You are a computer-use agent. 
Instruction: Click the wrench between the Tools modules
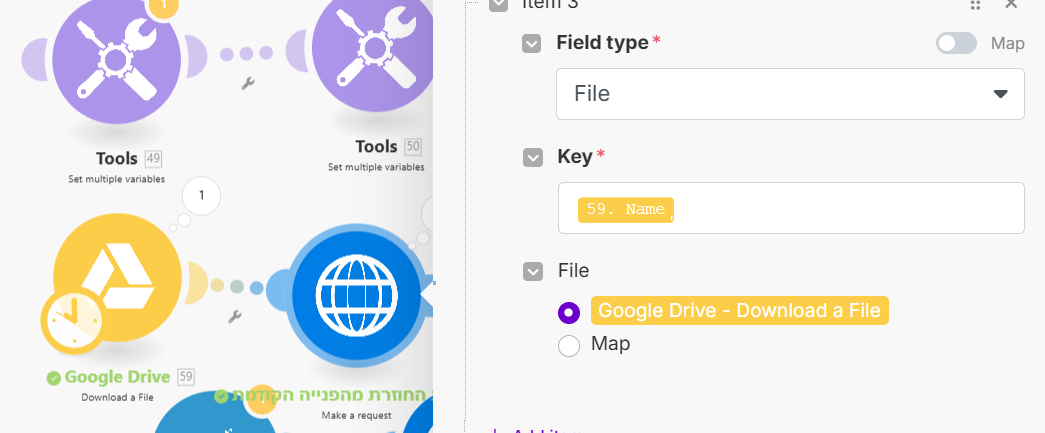[248, 85]
